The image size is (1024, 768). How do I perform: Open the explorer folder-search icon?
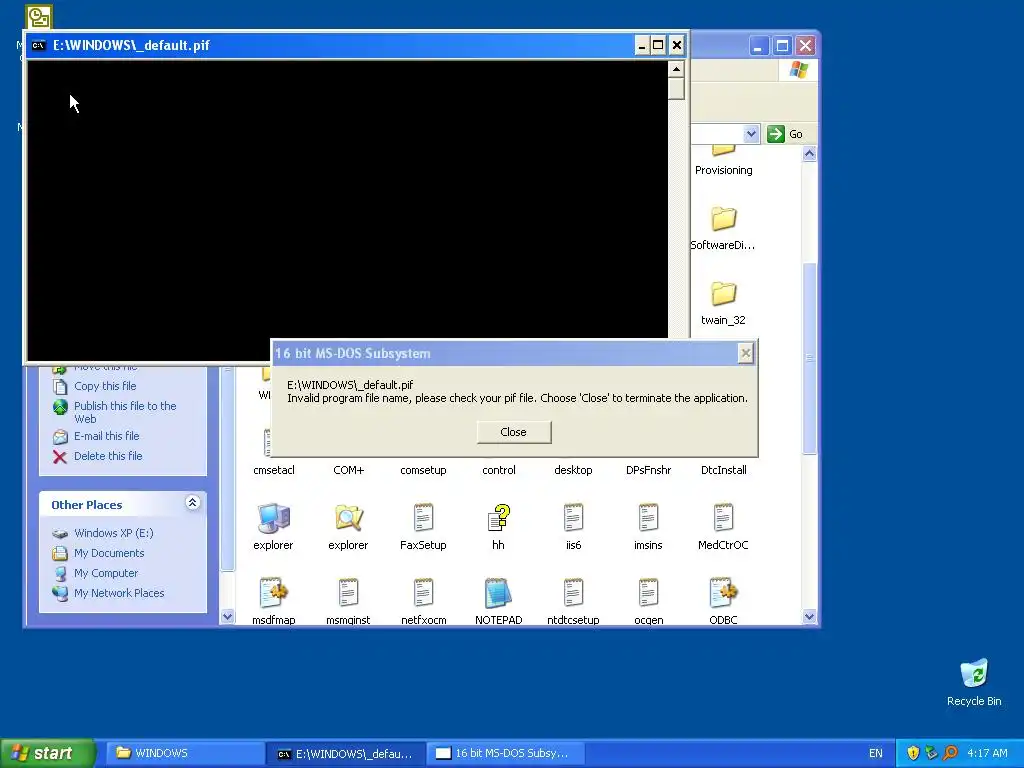click(349, 519)
